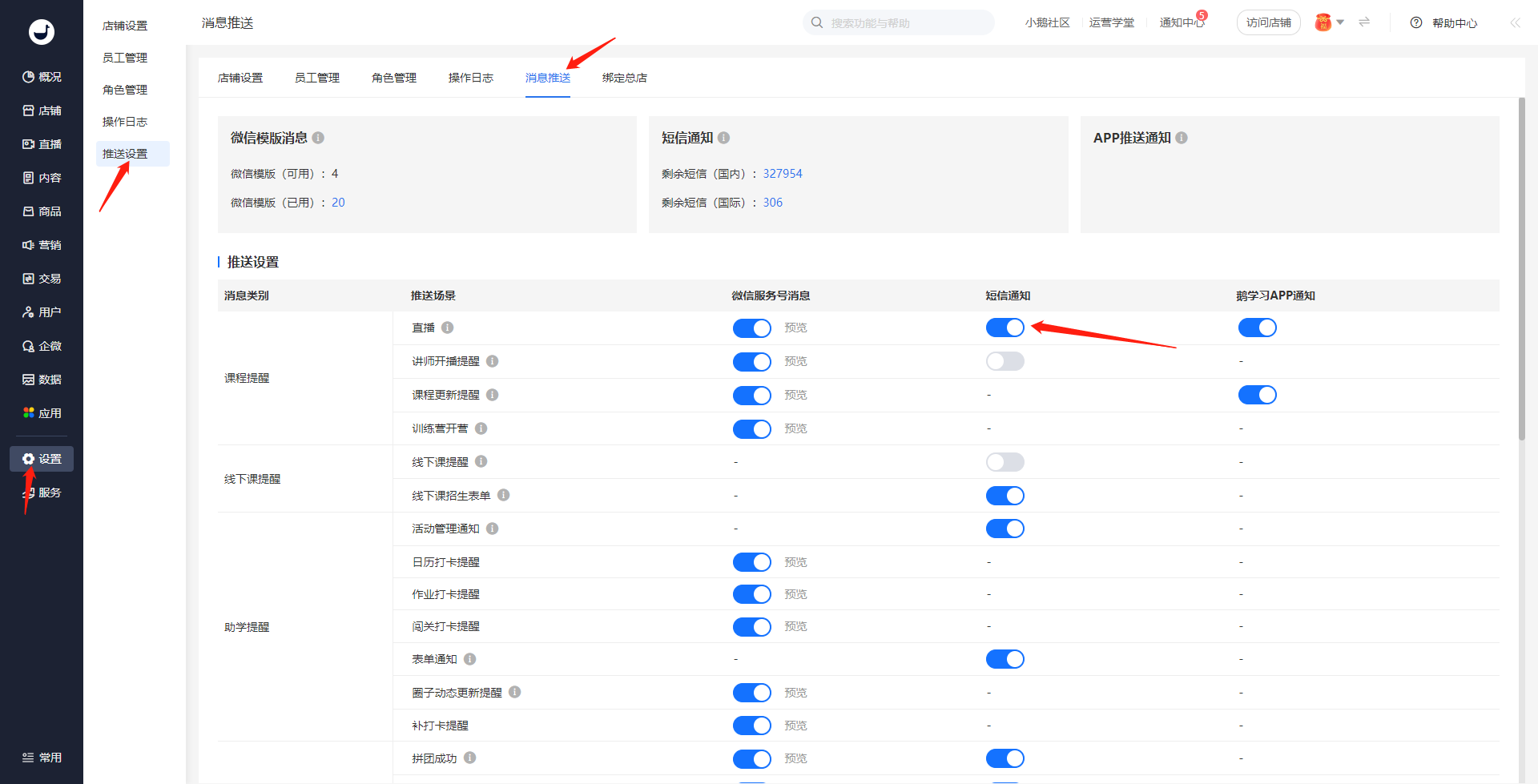Switch to the 绑定总店 tab
This screenshot has height=784, width=1538.
point(625,78)
